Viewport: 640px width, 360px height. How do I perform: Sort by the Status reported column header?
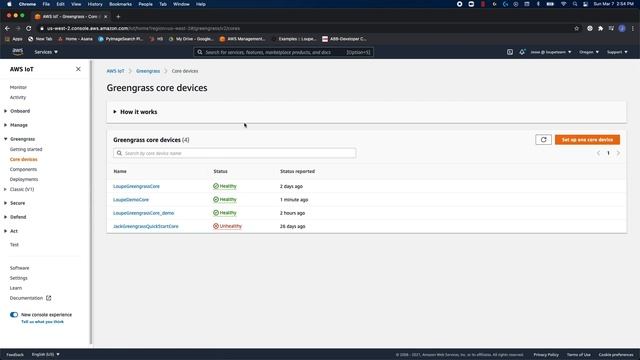tap(297, 171)
